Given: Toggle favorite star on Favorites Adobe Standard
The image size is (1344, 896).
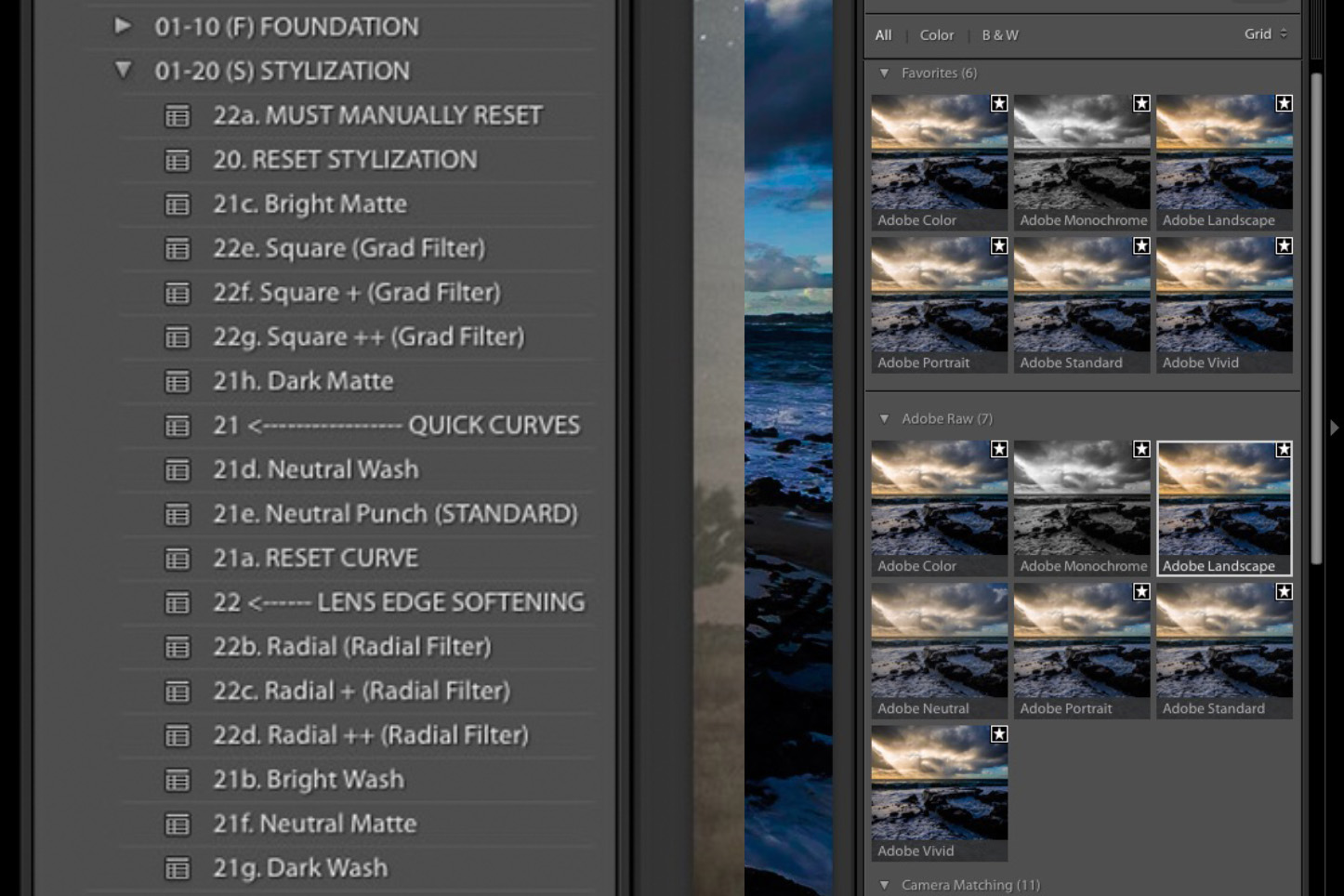Looking at the screenshot, I should click(1140, 245).
